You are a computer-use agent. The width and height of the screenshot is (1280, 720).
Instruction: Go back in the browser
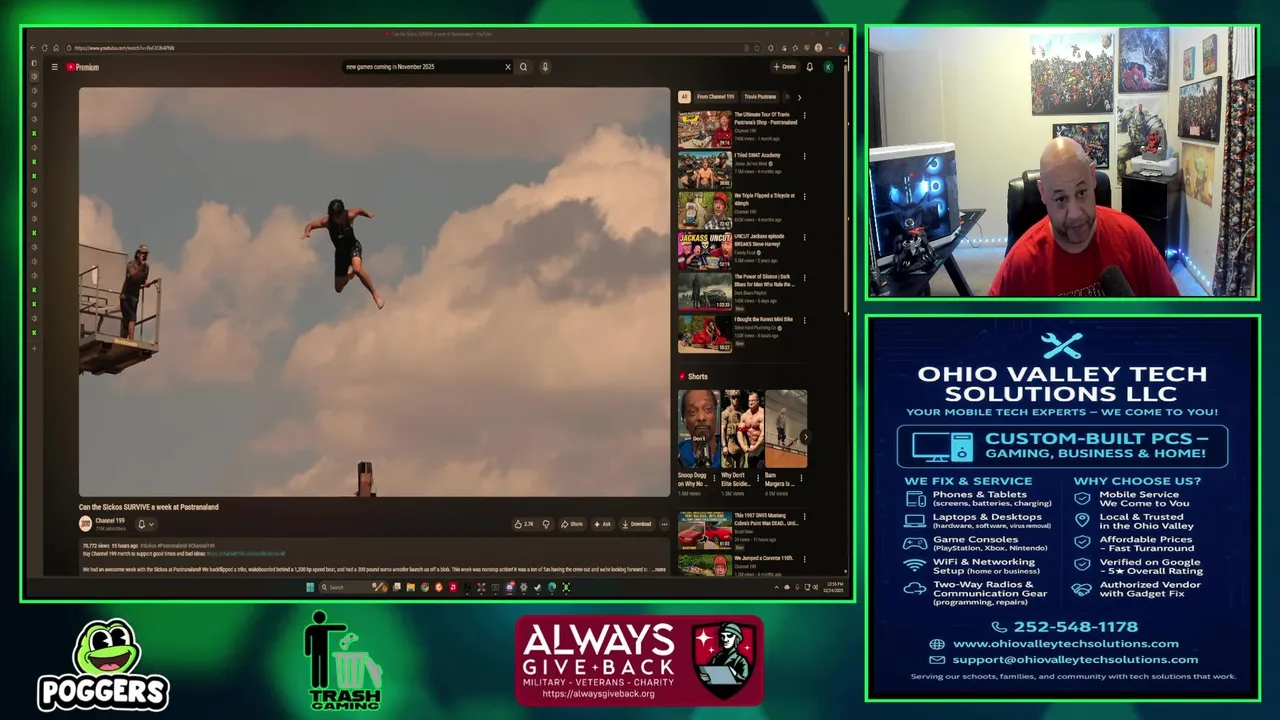pyautogui.click(x=33, y=48)
